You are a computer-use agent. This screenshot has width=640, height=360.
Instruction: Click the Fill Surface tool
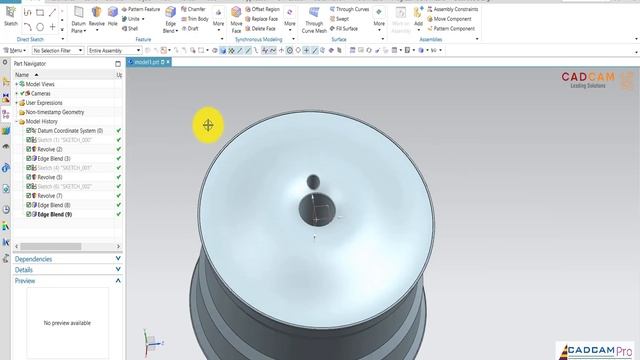pyautogui.click(x=344, y=29)
